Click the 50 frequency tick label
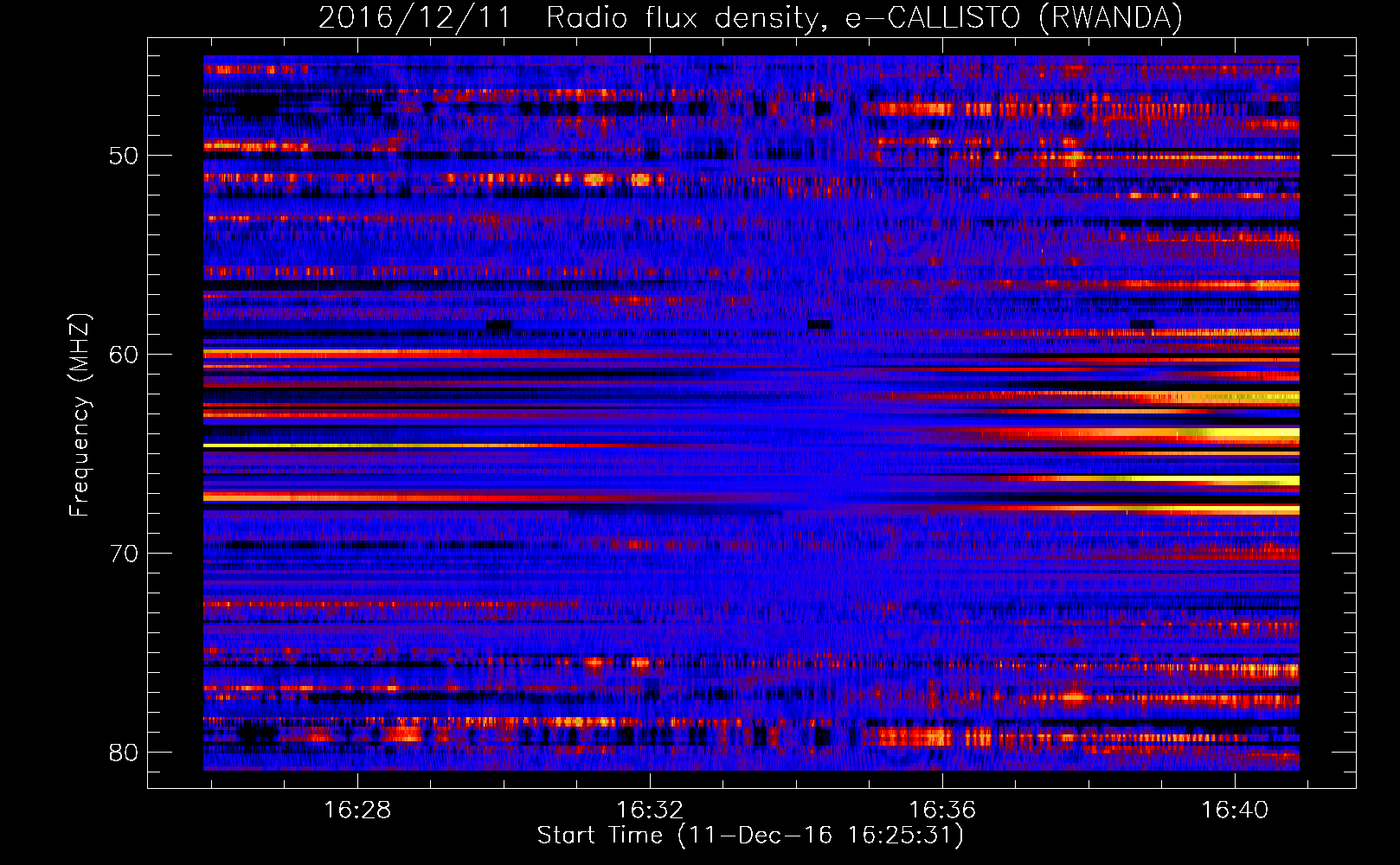Viewport: 1400px width, 865px height. 124,156
